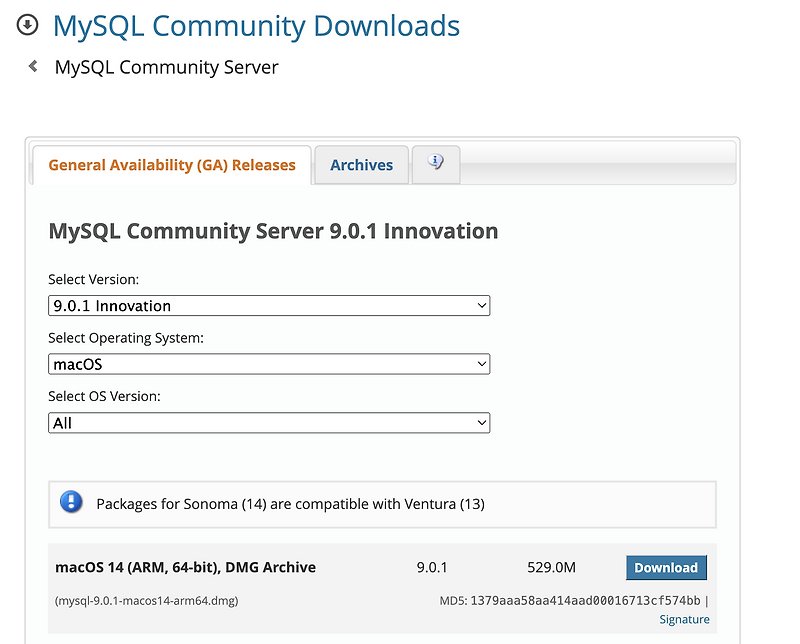Viewport: 800px width, 644px height.
Task: Click the back chevron before MySQL Community Server
Action: [31, 66]
